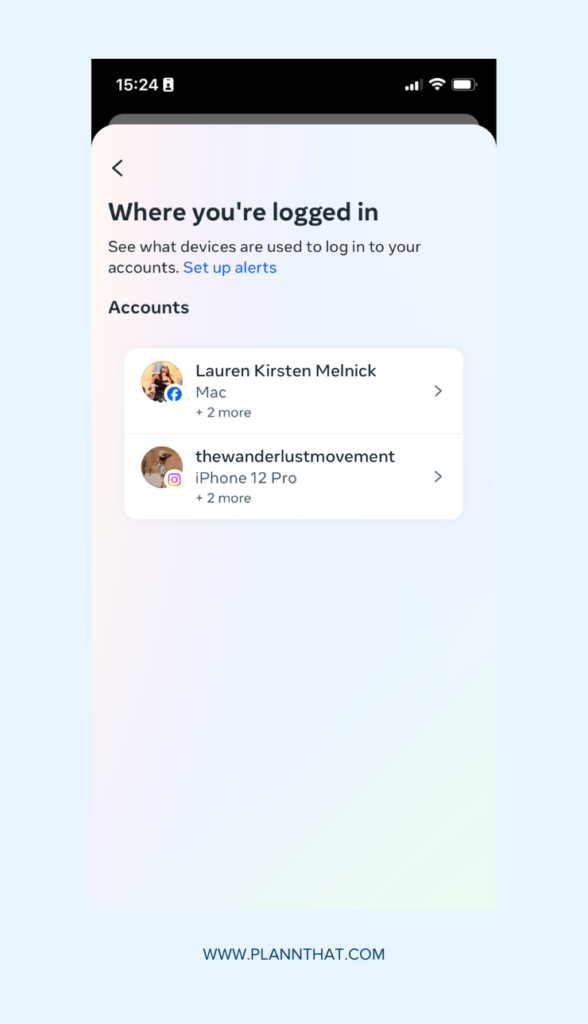The image size is (588, 1024).
Task: Expand Lauren Kirsten Melnick's row via right chevron
Action: coord(438,391)
